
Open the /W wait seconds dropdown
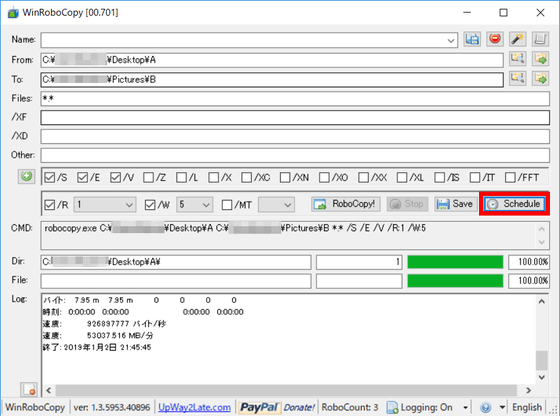click(206, 205)
